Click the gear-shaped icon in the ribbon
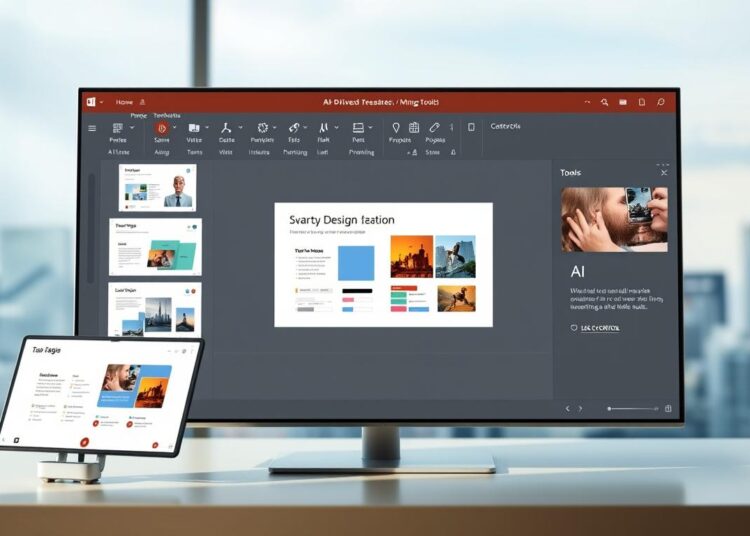750x536 pixels. pos(263,128)
